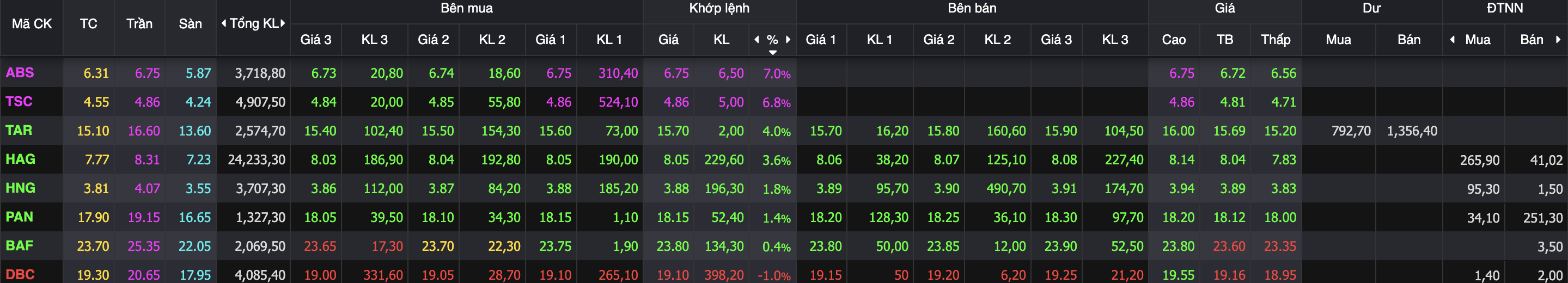
Task: Click left arrow beside Tổng KL header
Action: [x=223, y=24]
